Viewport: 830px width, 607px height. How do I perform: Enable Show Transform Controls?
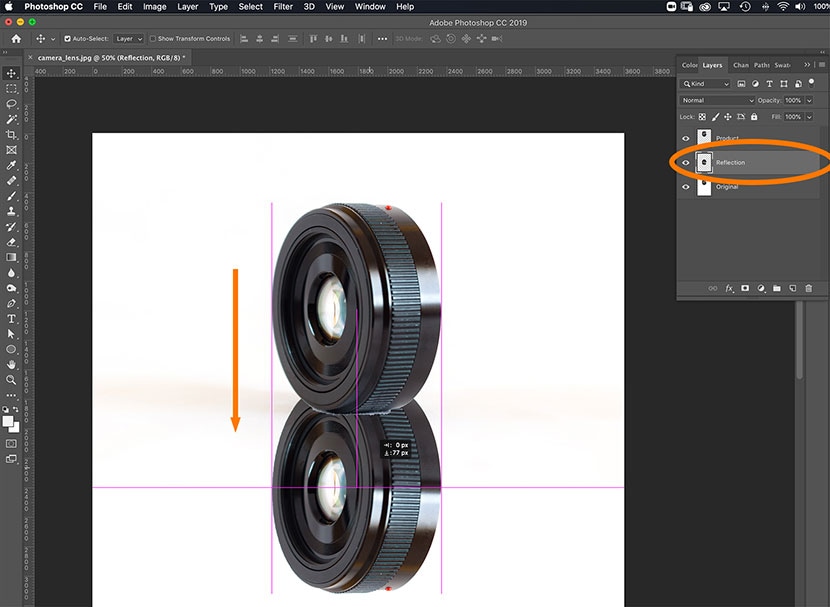coord(152,39)
